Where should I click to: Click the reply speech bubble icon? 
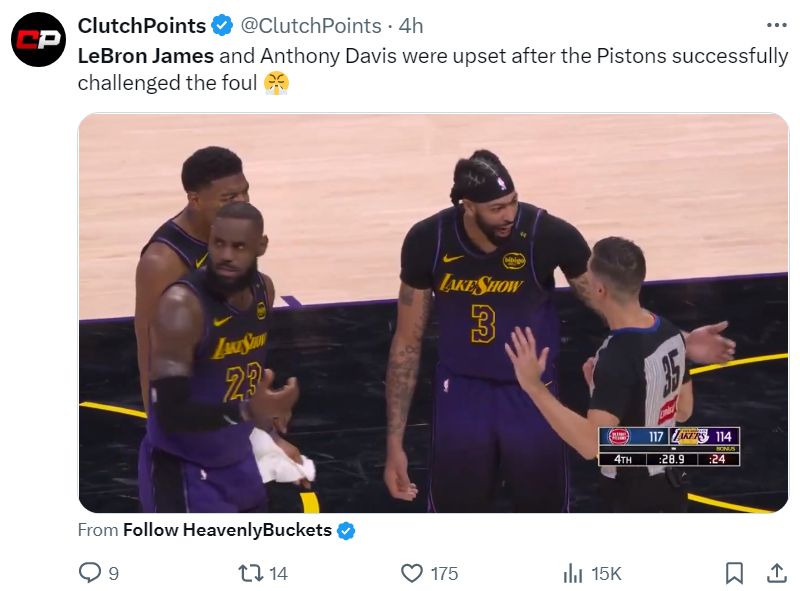click(90, 572)
